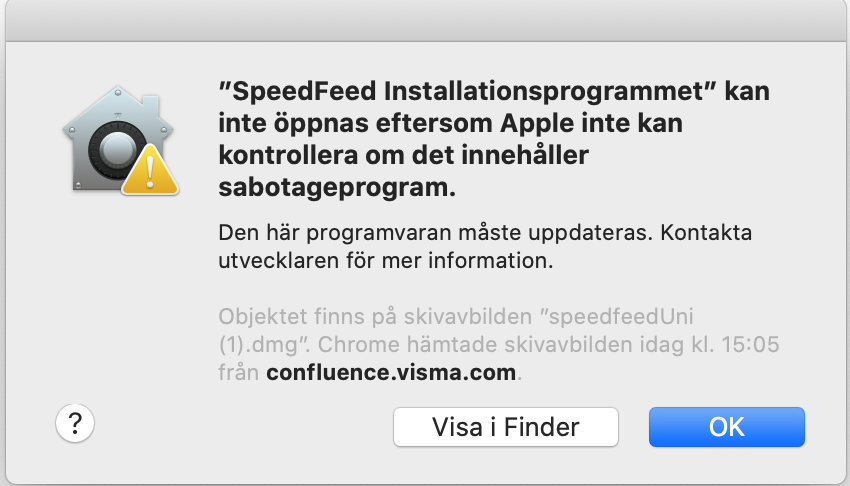Click the "utvecklaren för mer information" line
Image resolution: width=850 pixels, height=486 pixels.
385,263
